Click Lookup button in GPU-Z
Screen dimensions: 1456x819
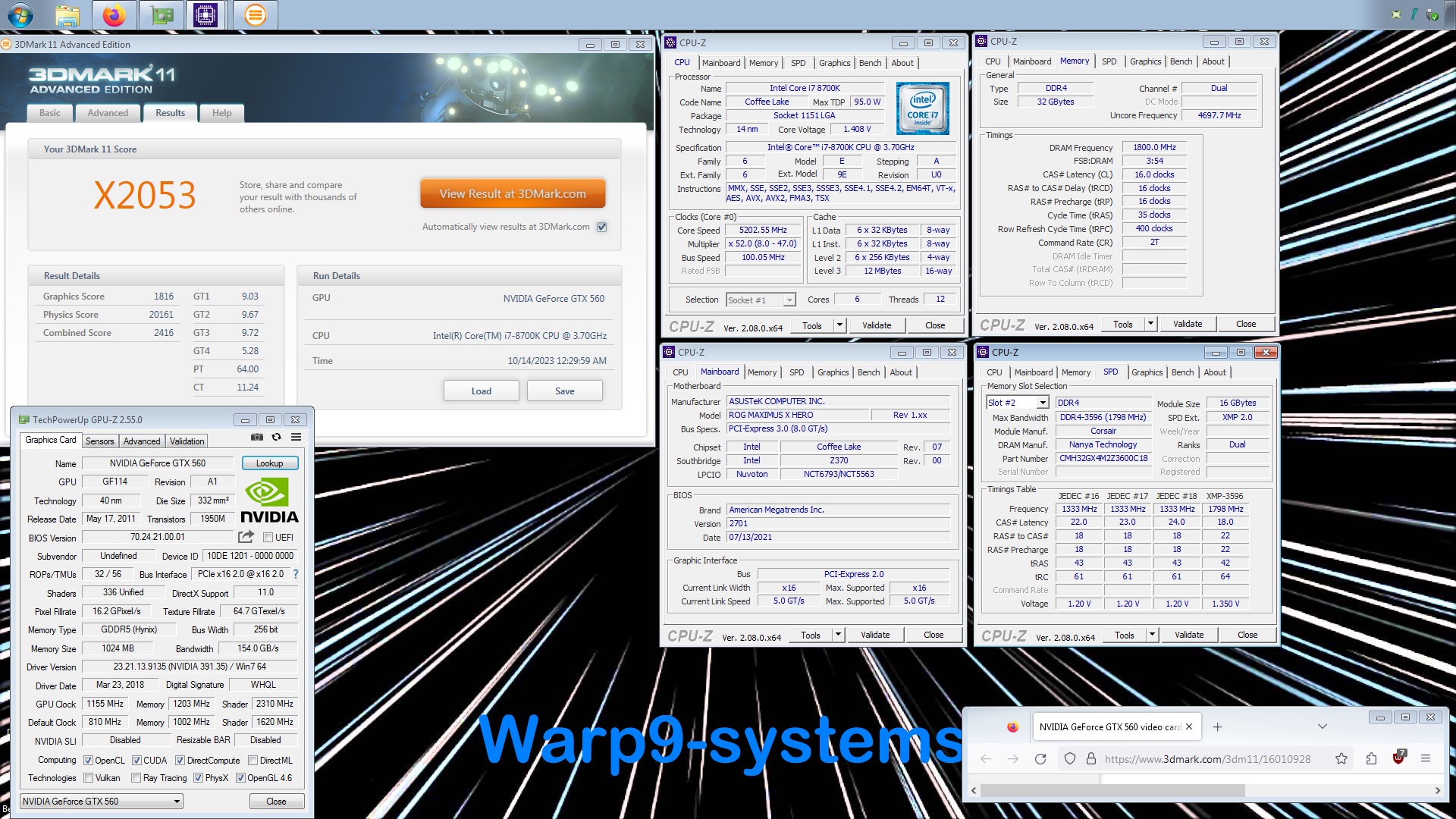[x=270, y=463]
